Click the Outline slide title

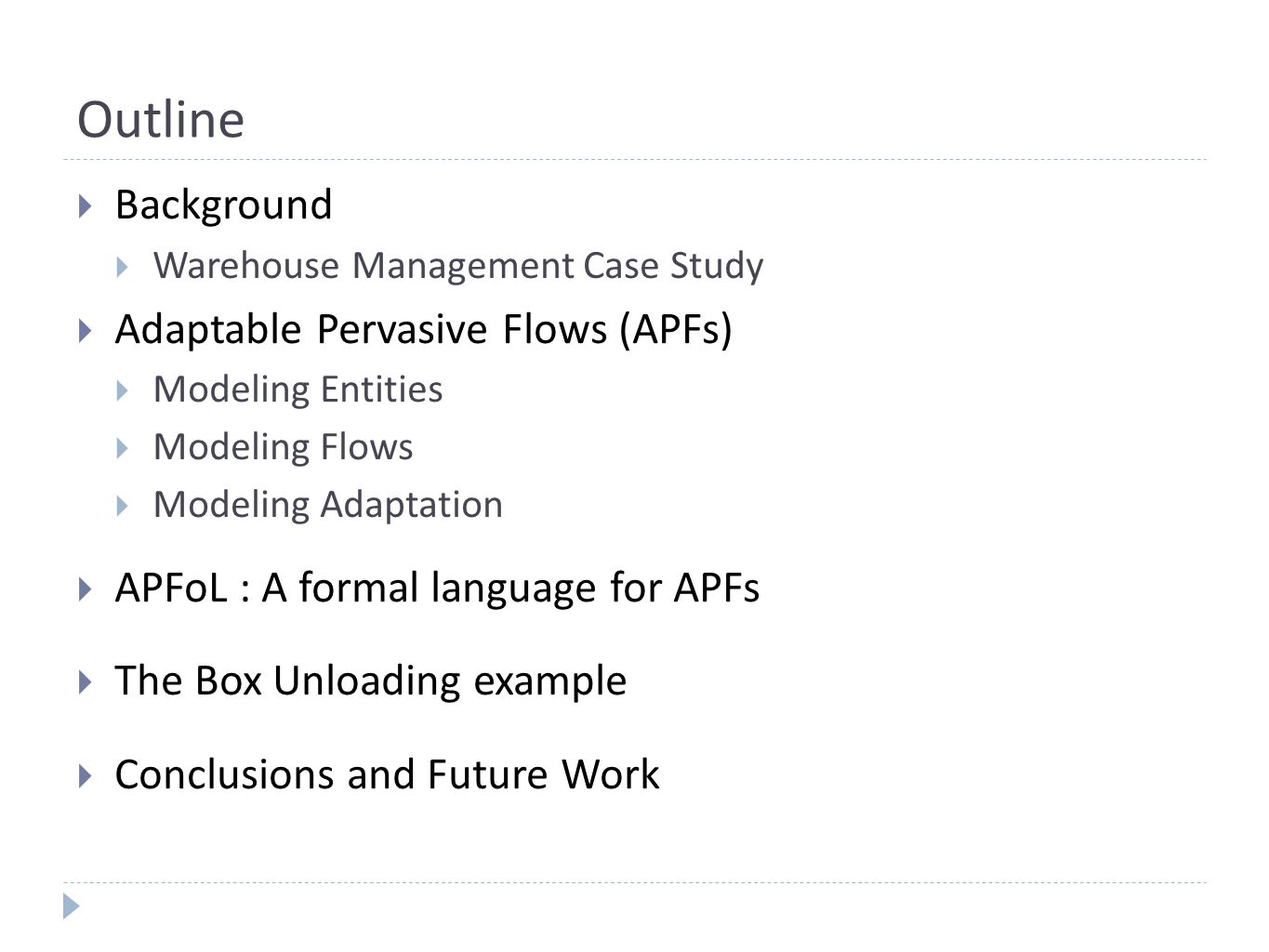click(161, 120)
